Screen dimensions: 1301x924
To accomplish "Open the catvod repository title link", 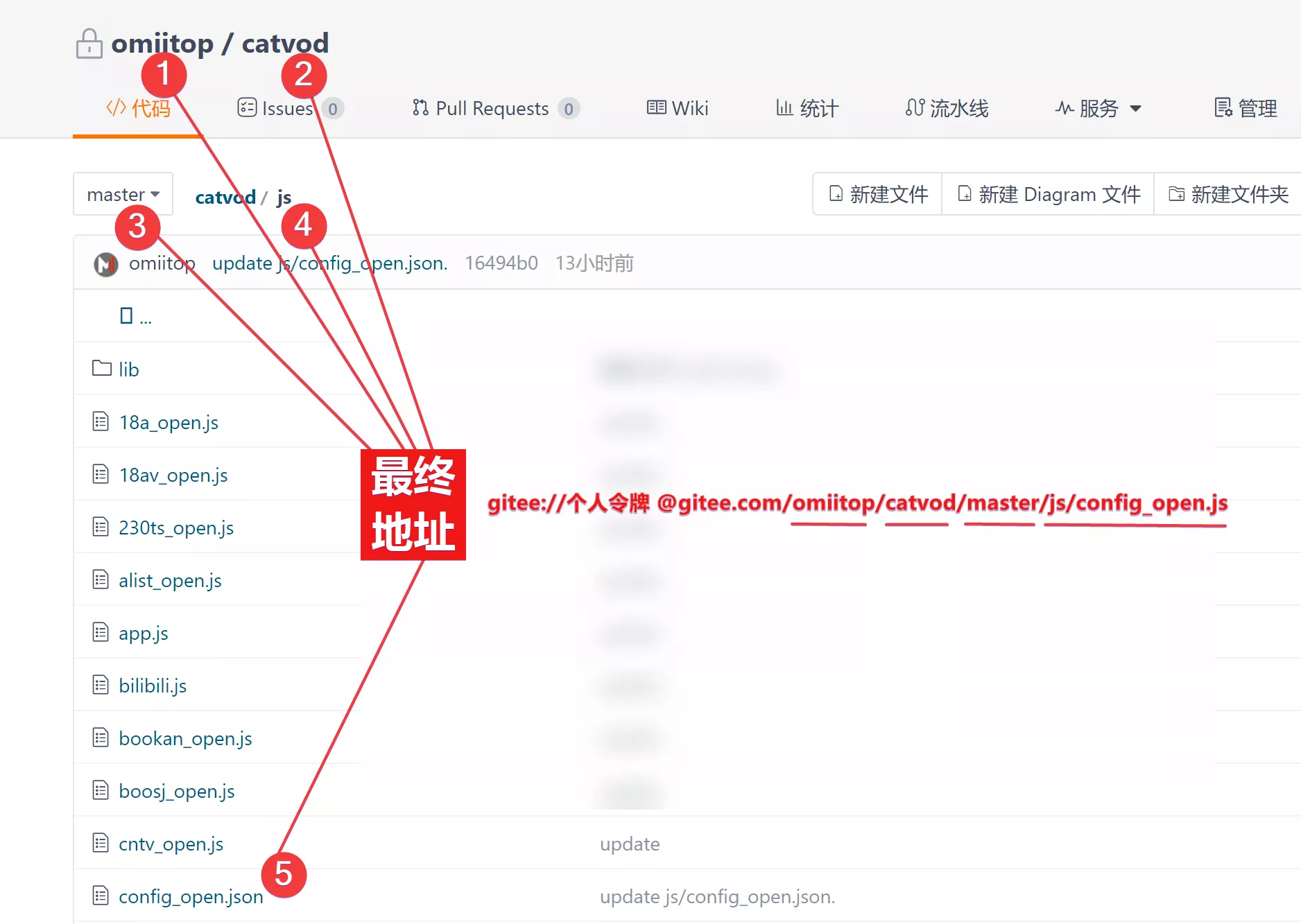I will (285, 43).
